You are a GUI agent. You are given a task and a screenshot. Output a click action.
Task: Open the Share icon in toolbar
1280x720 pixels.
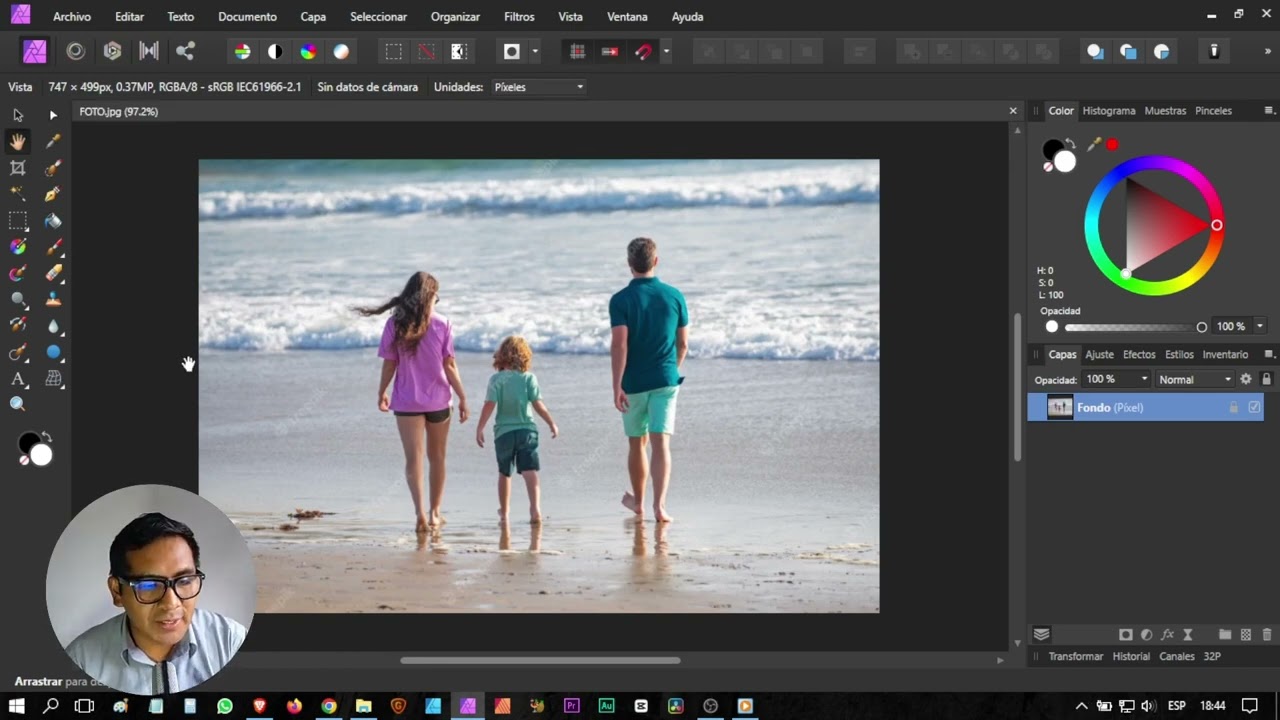tap(185, 51)
